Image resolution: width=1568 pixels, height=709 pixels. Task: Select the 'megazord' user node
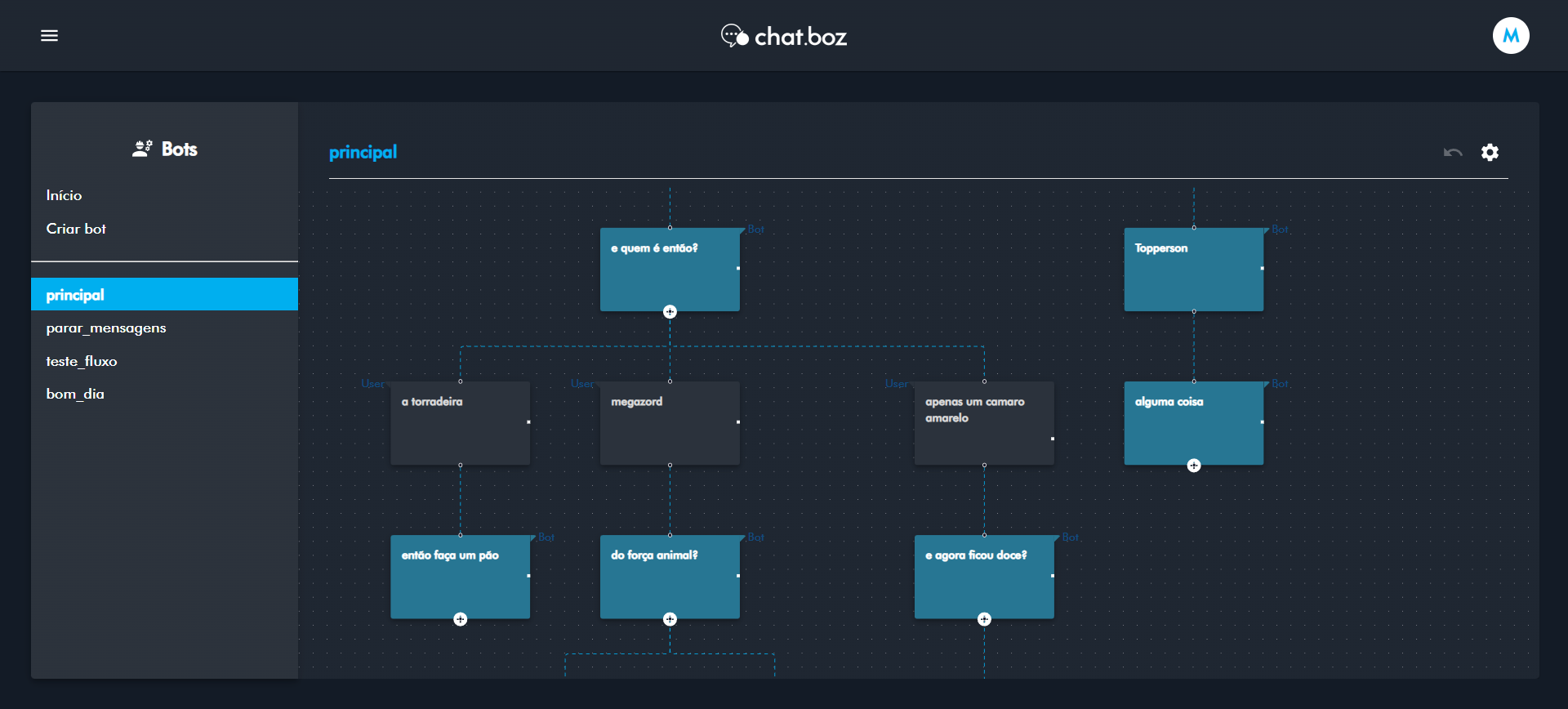click(x=670, y=423)
